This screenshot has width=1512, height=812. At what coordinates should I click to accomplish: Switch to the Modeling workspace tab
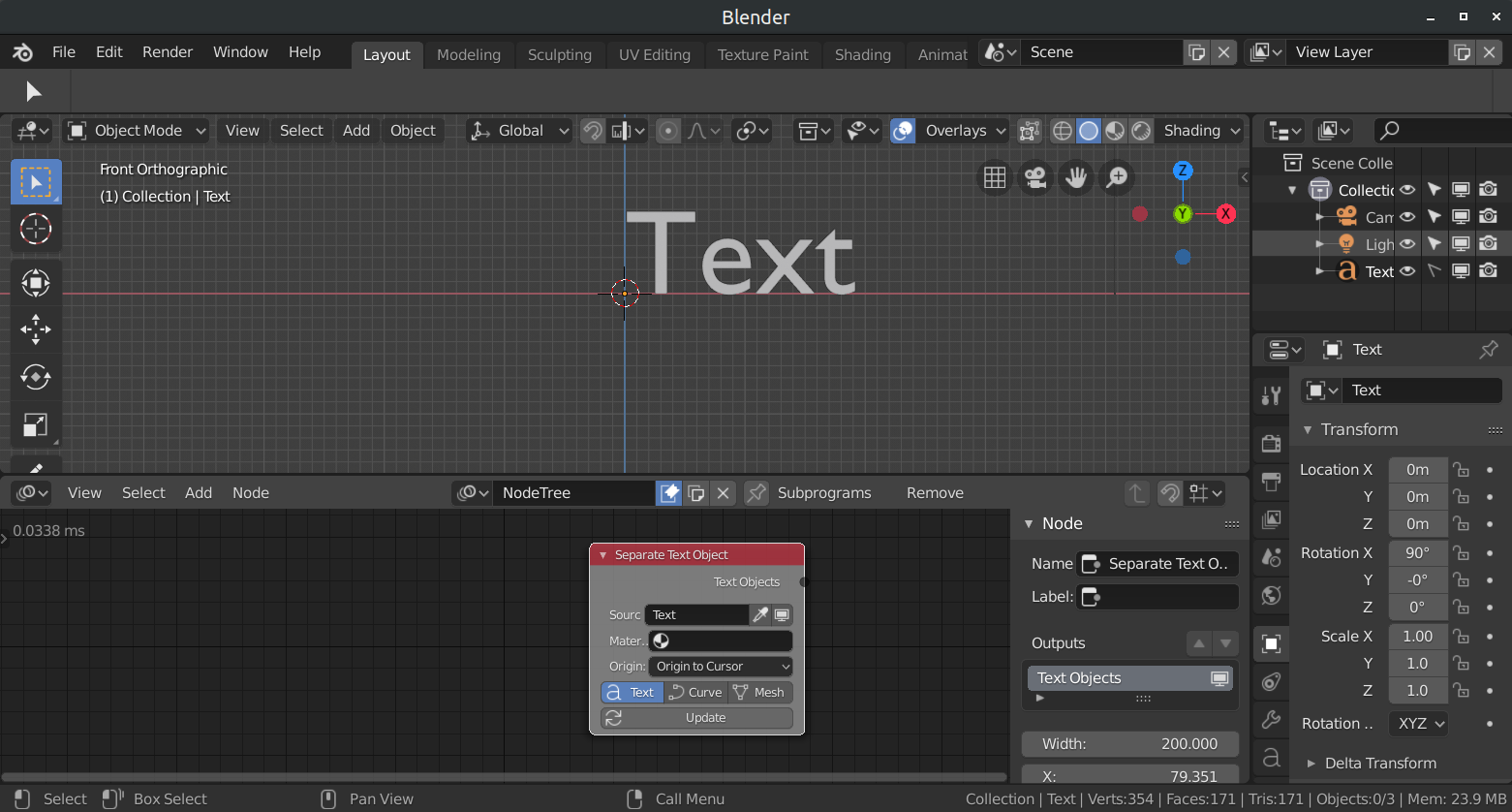pyautogui.click(x=469, y=55)
